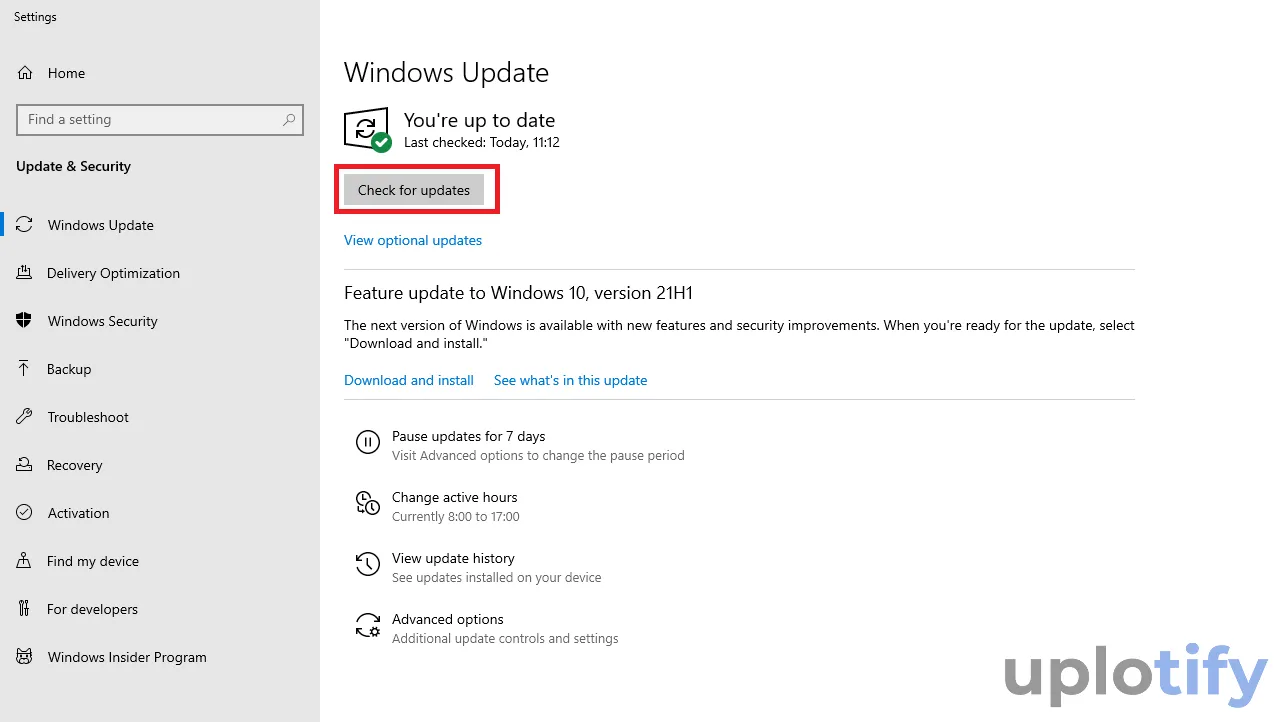Click the Activation checkmark circle icon

[25, 513]
